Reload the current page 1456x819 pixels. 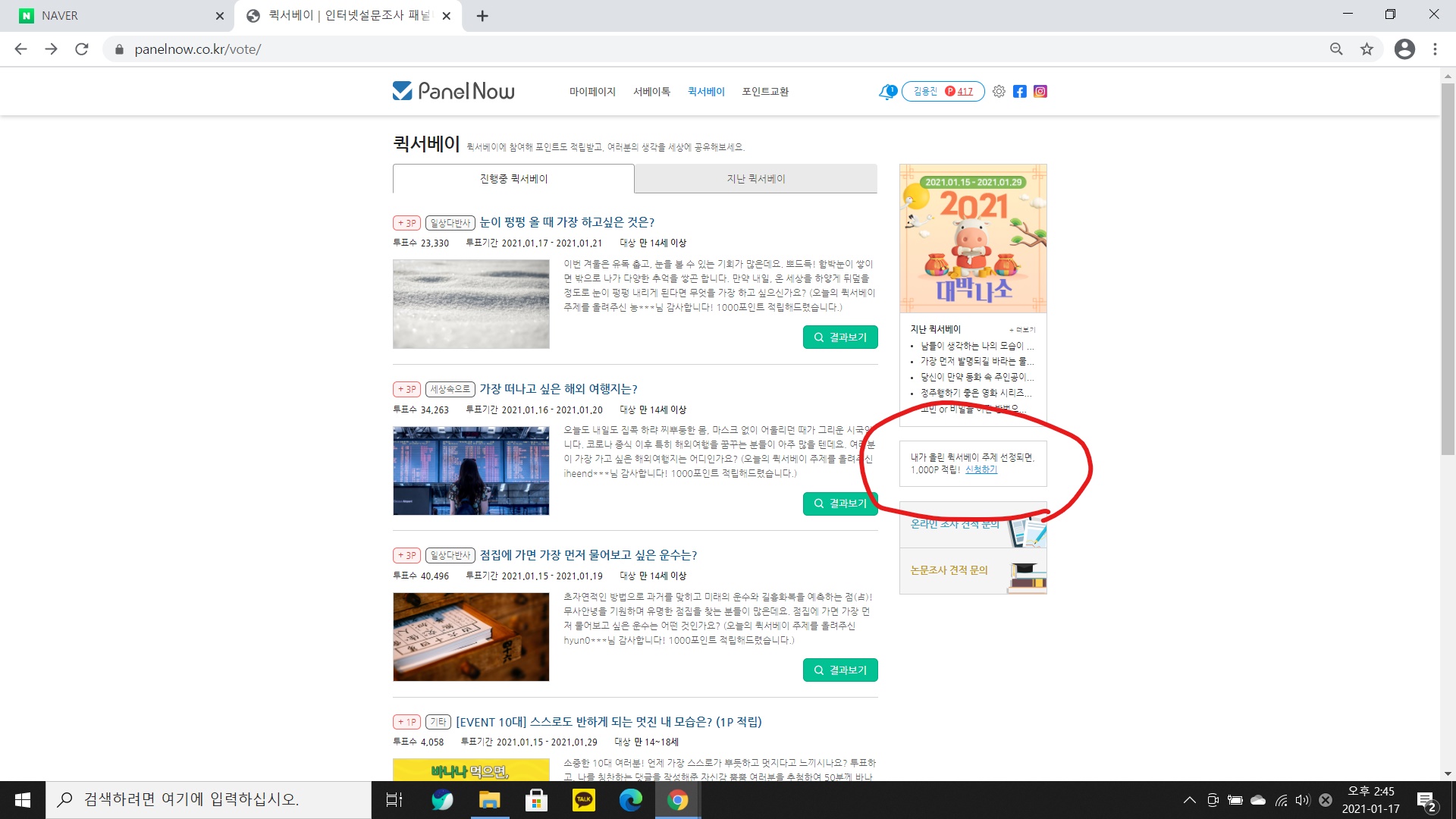82,49
